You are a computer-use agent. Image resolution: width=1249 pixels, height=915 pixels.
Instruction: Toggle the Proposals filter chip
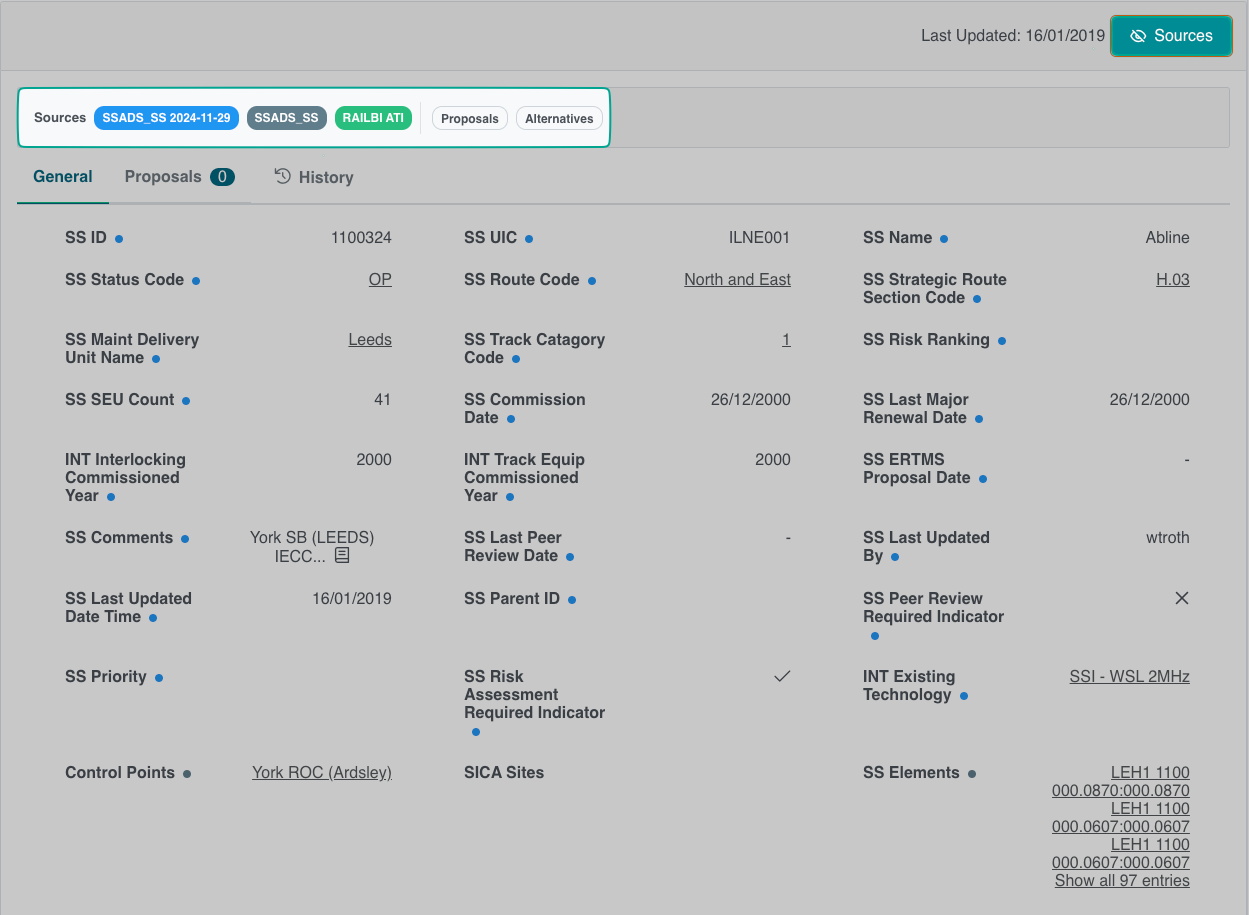[470, 118]
